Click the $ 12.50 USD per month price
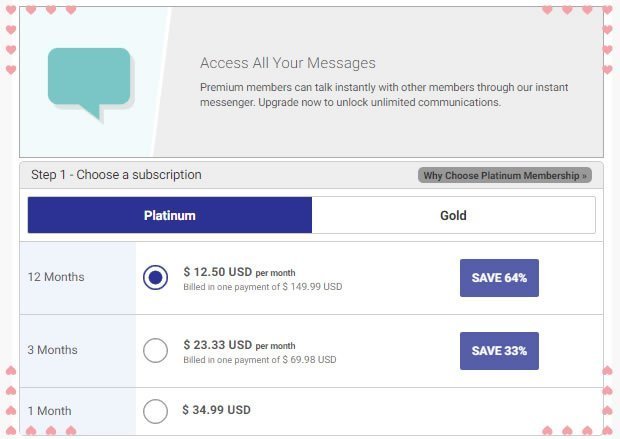The height and width of the screenshot is (439, 620). point(239,272)
